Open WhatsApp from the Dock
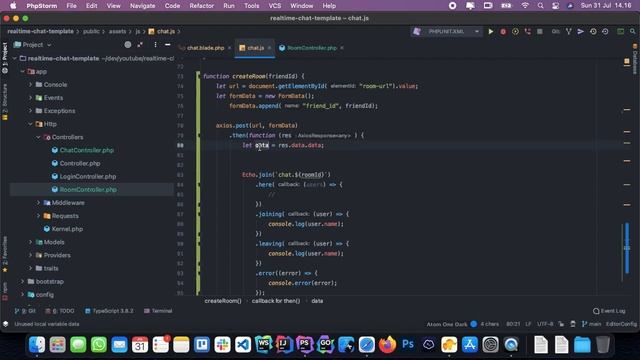This screenshot has height=360, width=640. click(99, 344)
